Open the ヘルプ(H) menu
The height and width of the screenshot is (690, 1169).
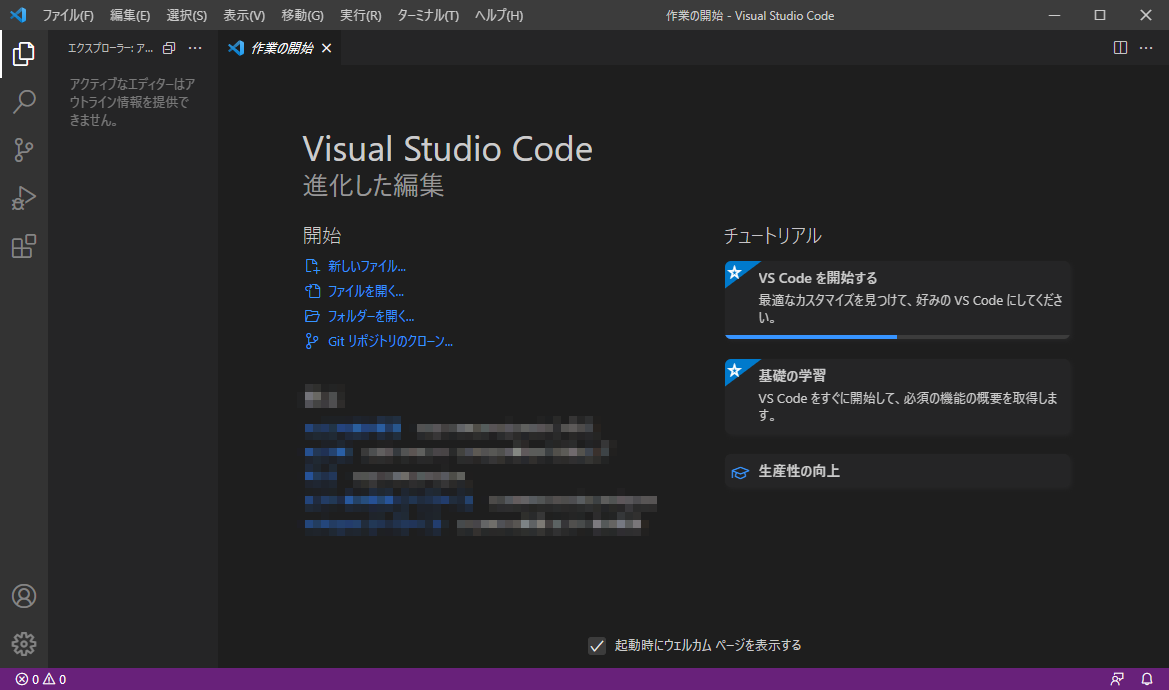pyautogui.click(x=499, y=15)
